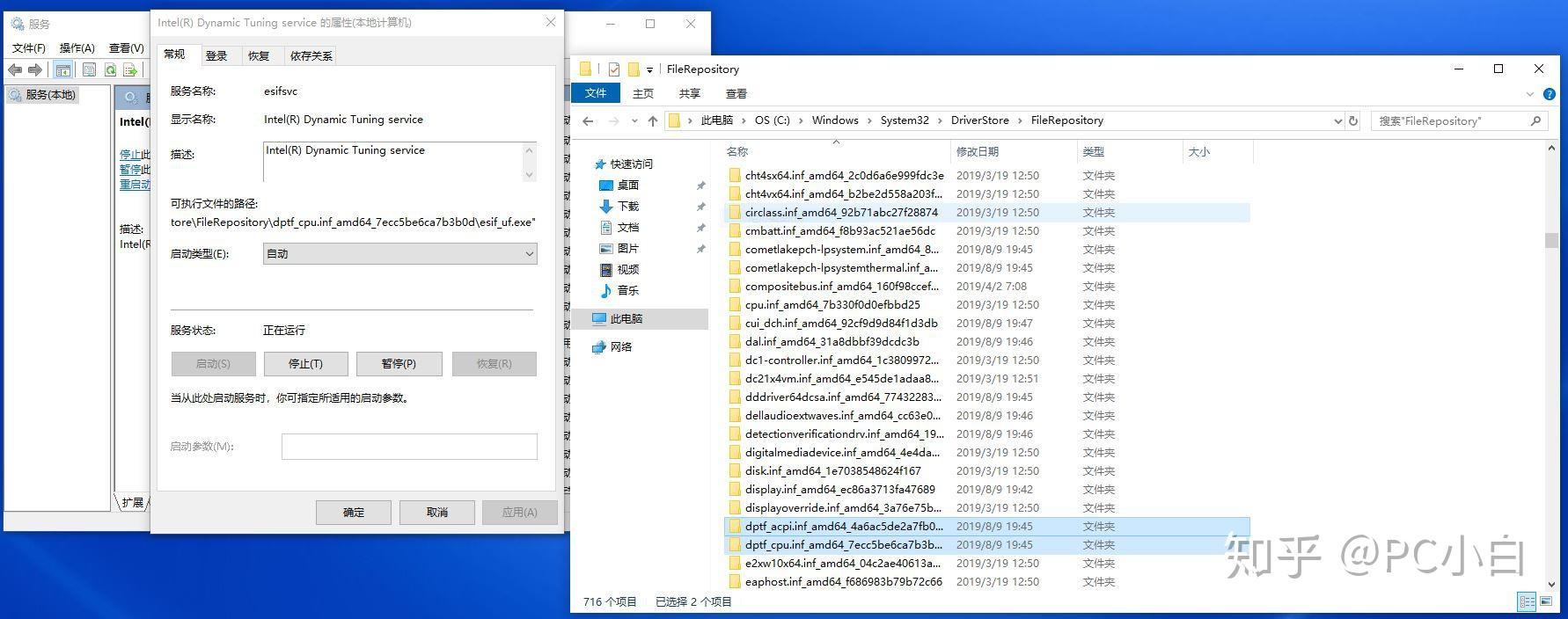Click the green refresh icon in Services toolbar
The image size is (1568, 619).
click(110, 70)
